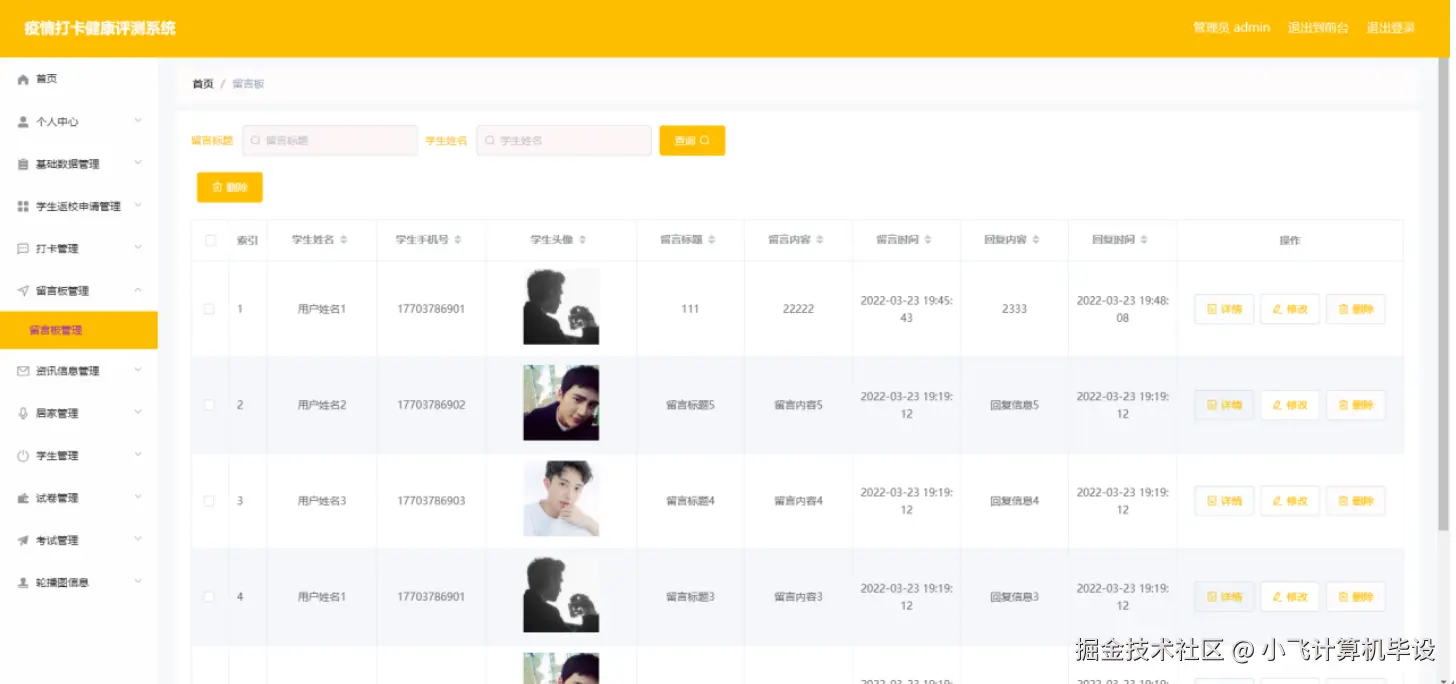Check the checkbox for row 用户姓名2
The height and width of the screenshot is (684, 1456).
pos(209,405)
